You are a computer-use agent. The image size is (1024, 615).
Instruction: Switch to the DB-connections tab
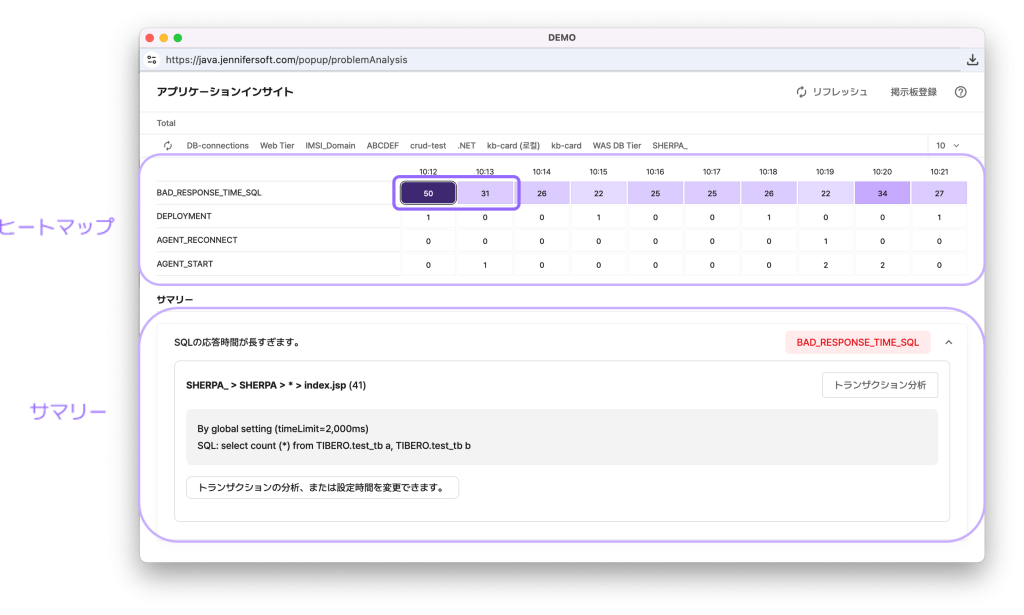point(217,146)
